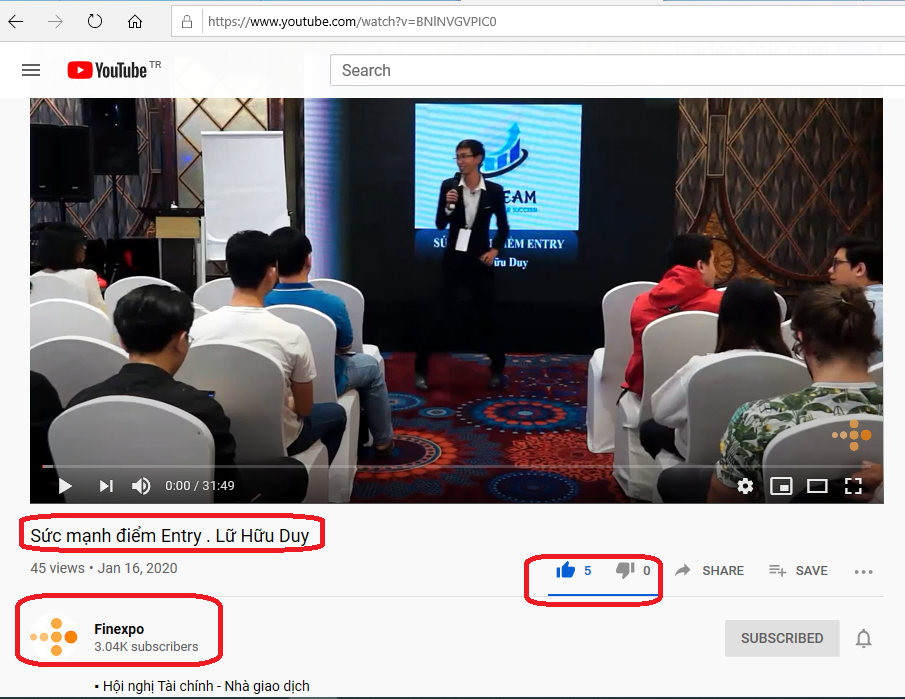
Task: Reload the page with the refresh icon
Action: tap(95, 21)
